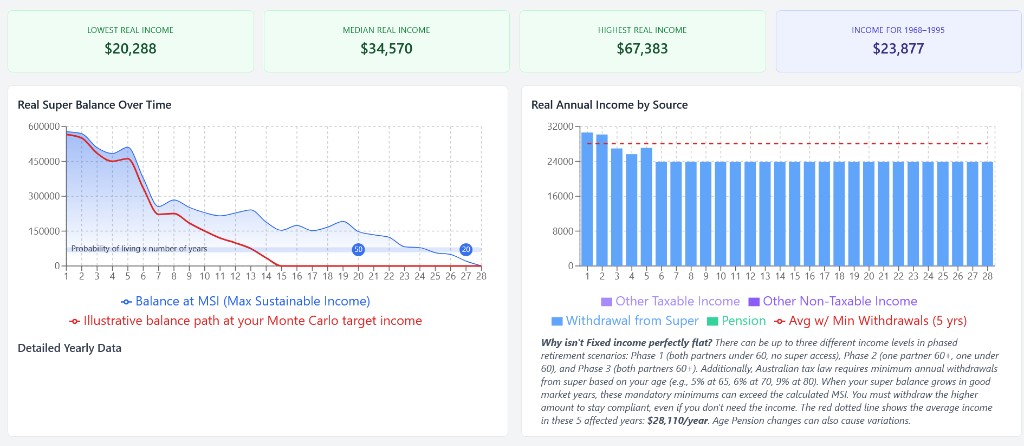Select the Median Real Income card
The image size is (1024, 446).
386,41
